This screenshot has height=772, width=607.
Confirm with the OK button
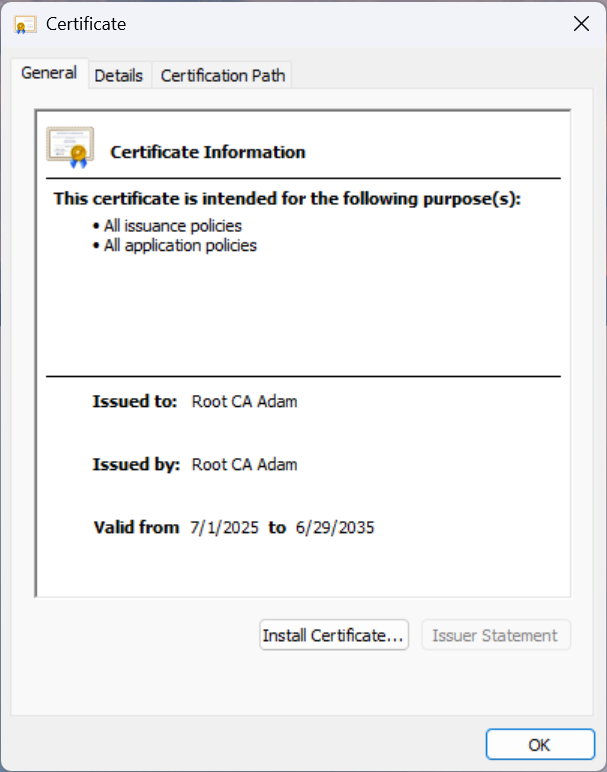tap(540, 744)
